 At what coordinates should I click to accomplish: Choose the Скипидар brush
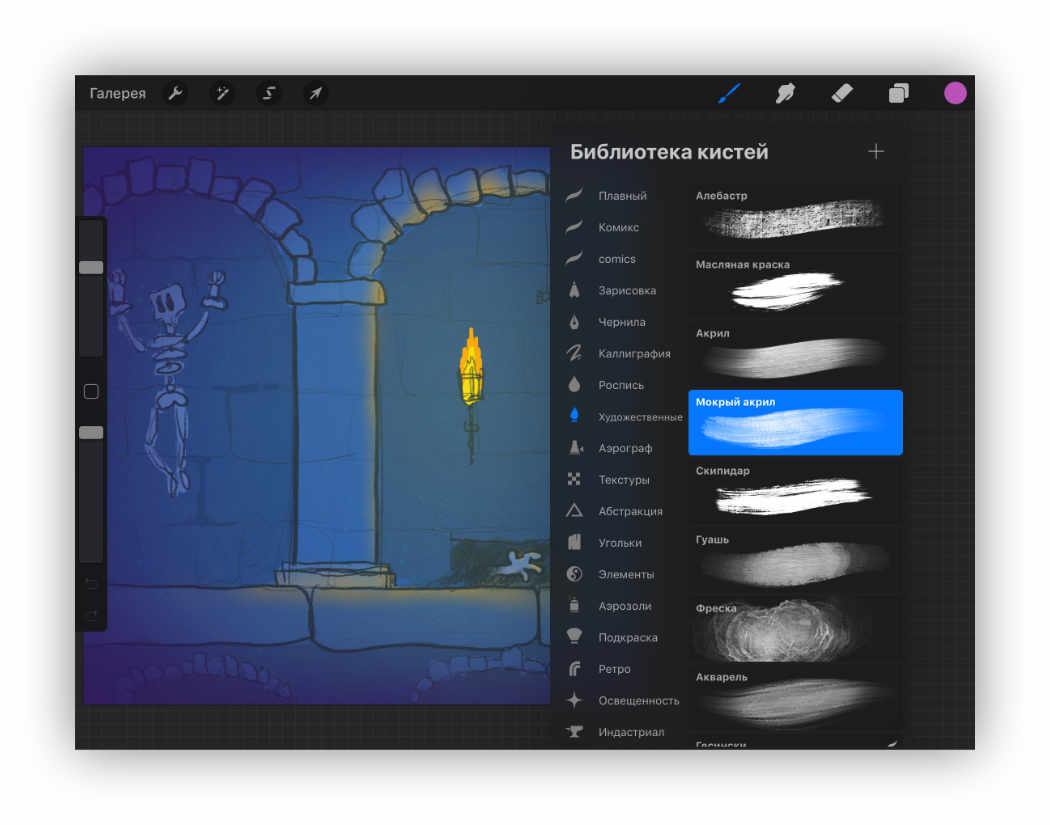coord(796,492)
